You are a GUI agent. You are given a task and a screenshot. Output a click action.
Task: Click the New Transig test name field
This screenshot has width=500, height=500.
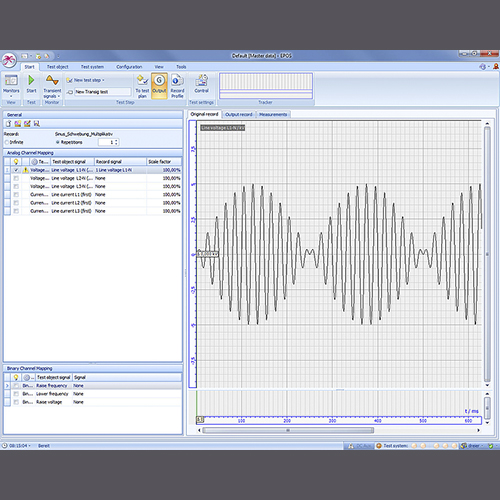coord(102,92)
